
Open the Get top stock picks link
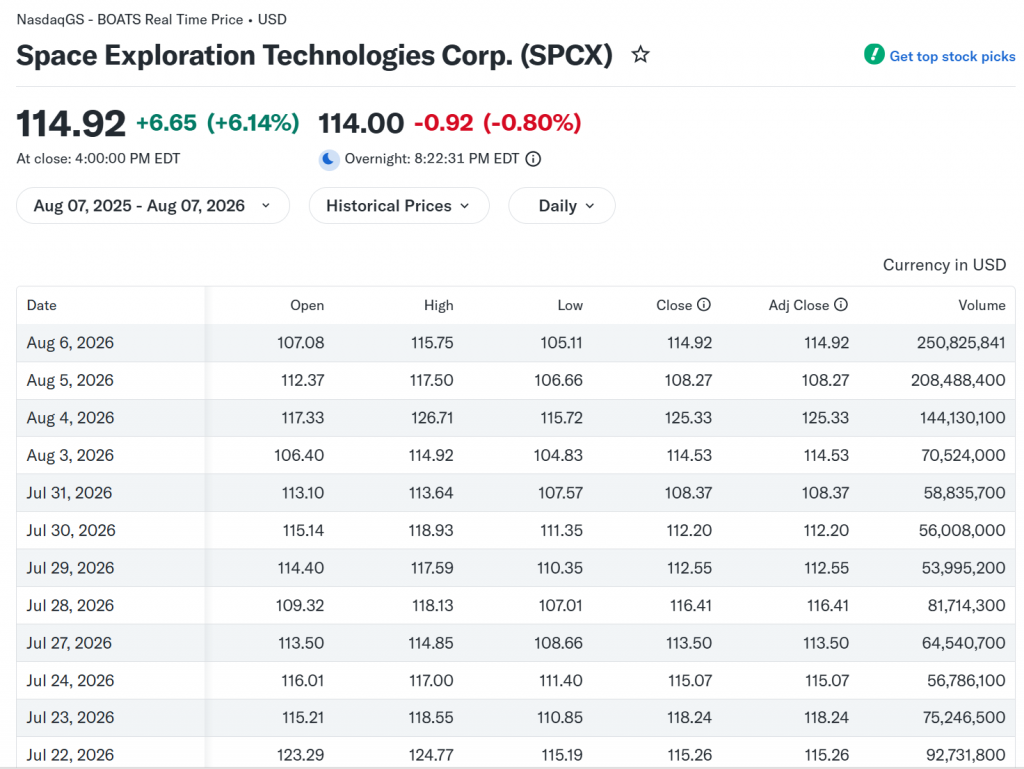(952, 56)
